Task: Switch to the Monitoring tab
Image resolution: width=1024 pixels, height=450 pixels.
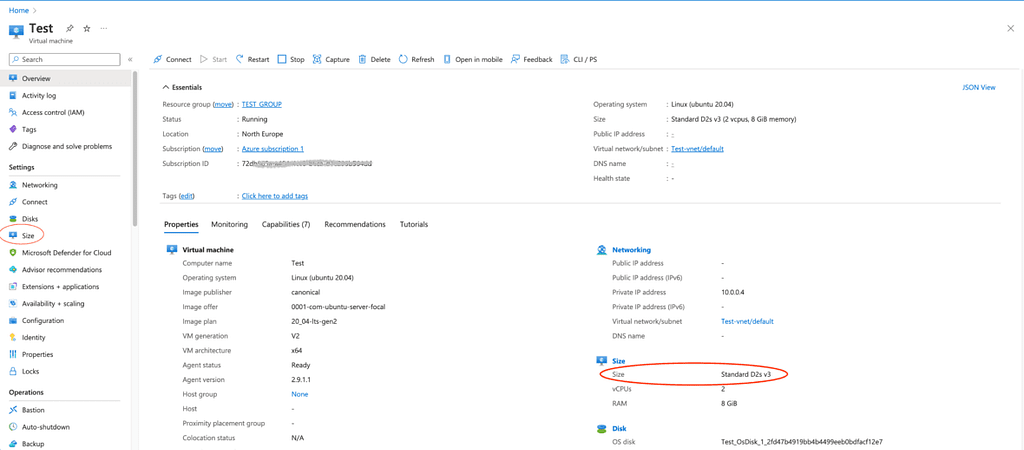Action: tap(229, 225)
